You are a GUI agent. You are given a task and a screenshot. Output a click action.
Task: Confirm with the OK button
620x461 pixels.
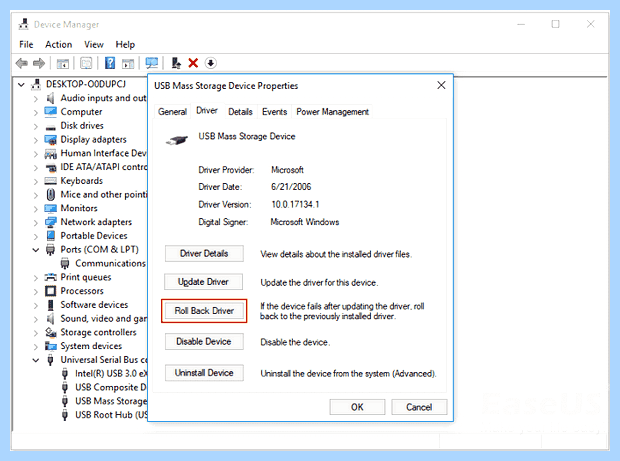click(x=357, y=407)
